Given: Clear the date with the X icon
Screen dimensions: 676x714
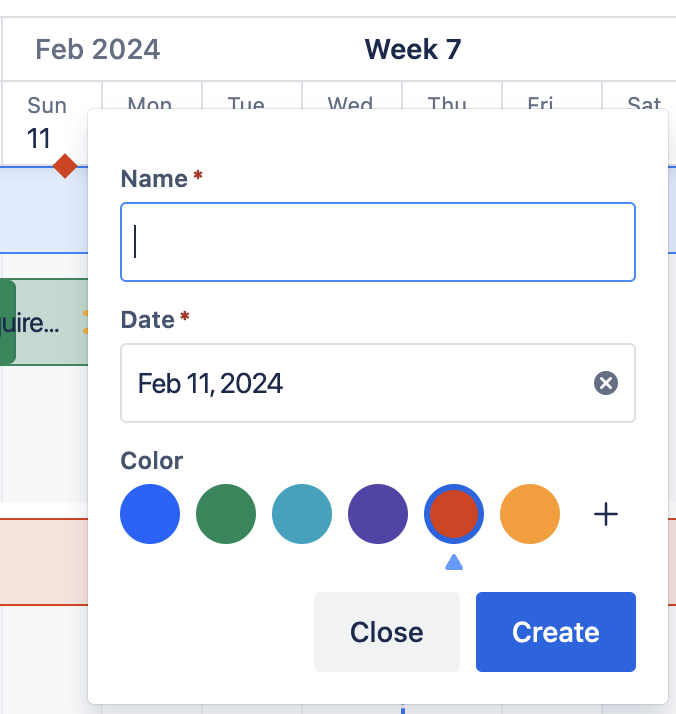Looking at the screenshot, I should click(606, 383).
